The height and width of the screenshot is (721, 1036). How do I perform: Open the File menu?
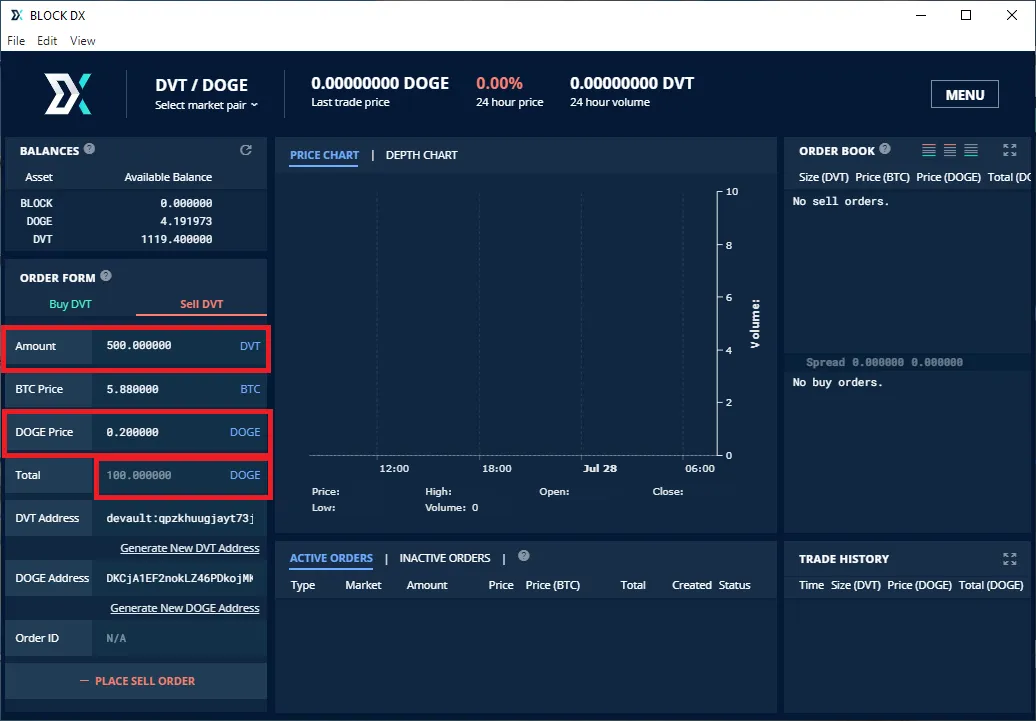(x=16, y=40)
